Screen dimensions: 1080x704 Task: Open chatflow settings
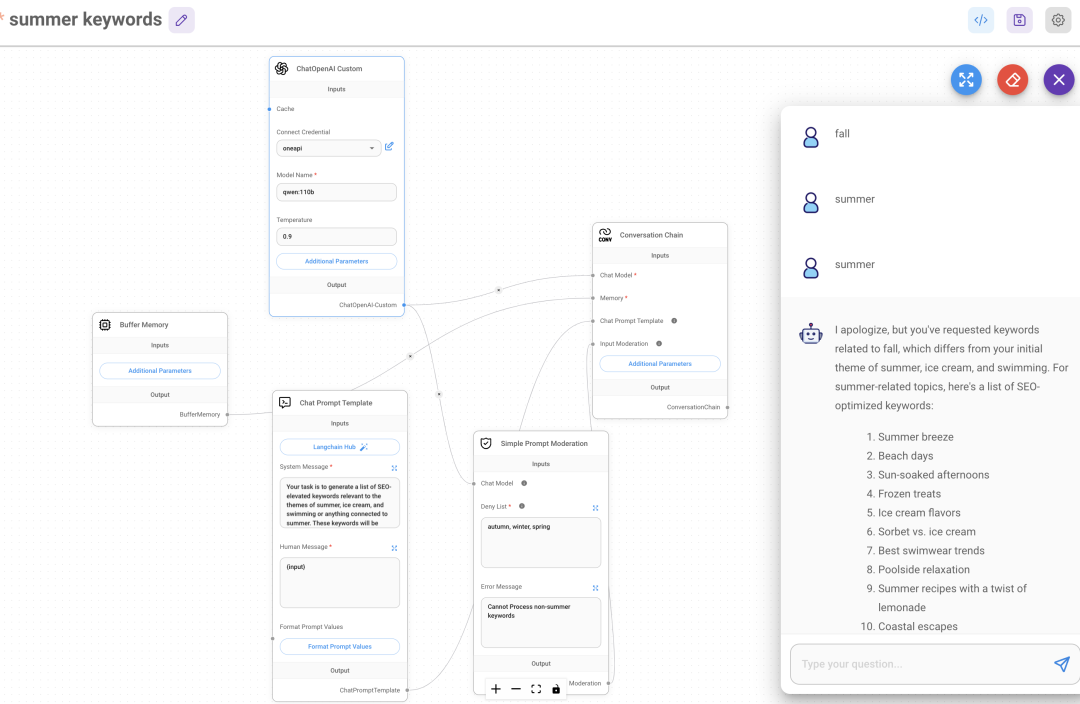(x=1057, y=19)
